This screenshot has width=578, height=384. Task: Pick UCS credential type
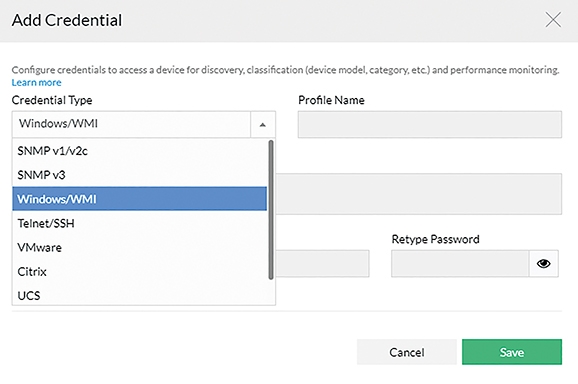(x=139, y=296)
